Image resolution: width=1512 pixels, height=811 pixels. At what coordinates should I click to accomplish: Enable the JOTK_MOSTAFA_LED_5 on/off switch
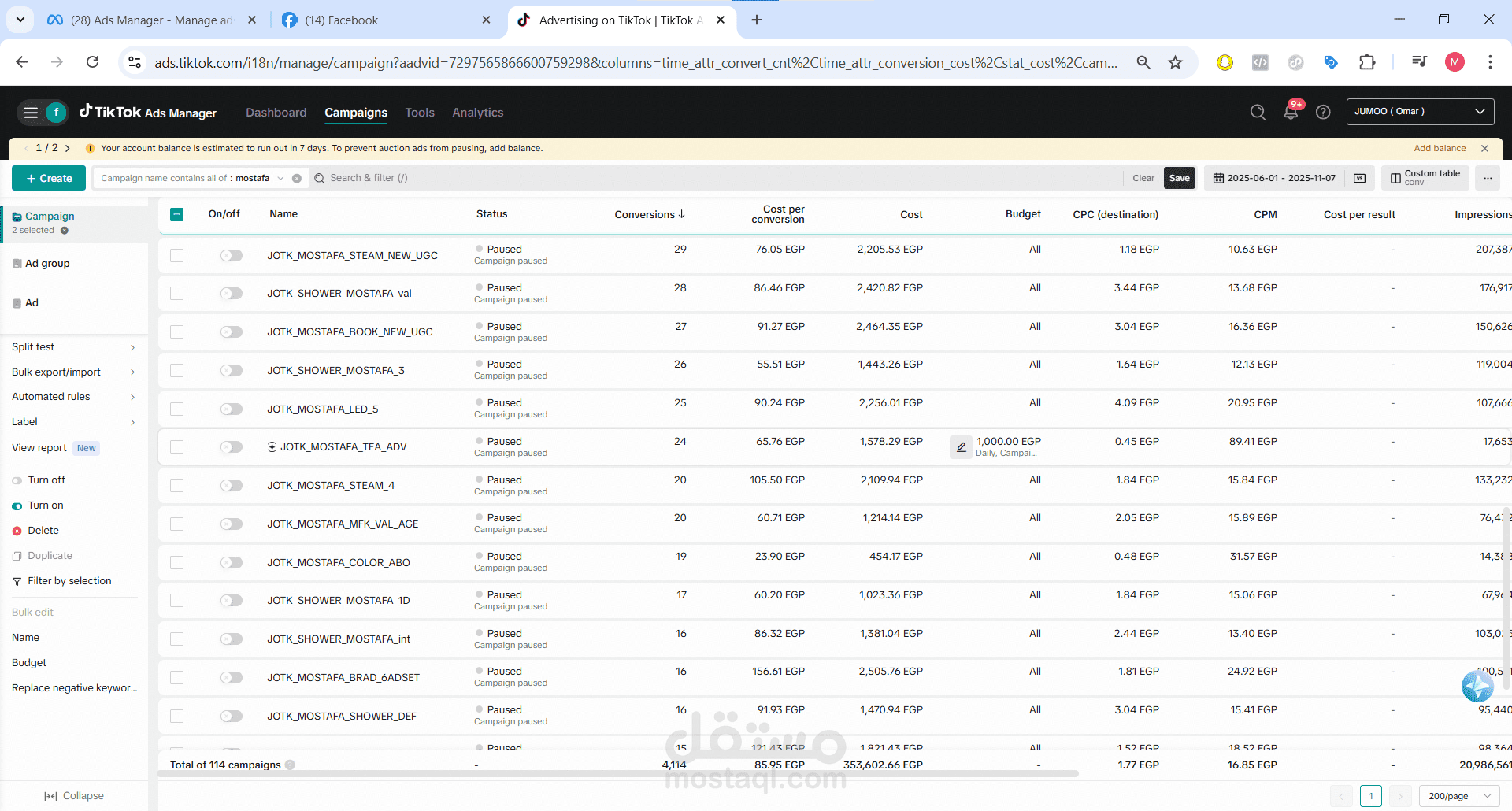click(x=231, y=409)
